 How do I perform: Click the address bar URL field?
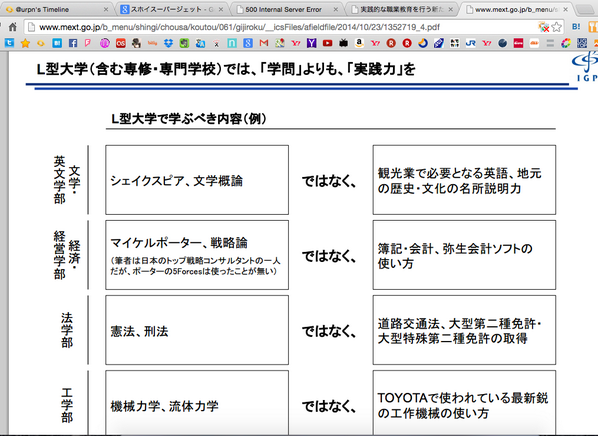(282, 27)
